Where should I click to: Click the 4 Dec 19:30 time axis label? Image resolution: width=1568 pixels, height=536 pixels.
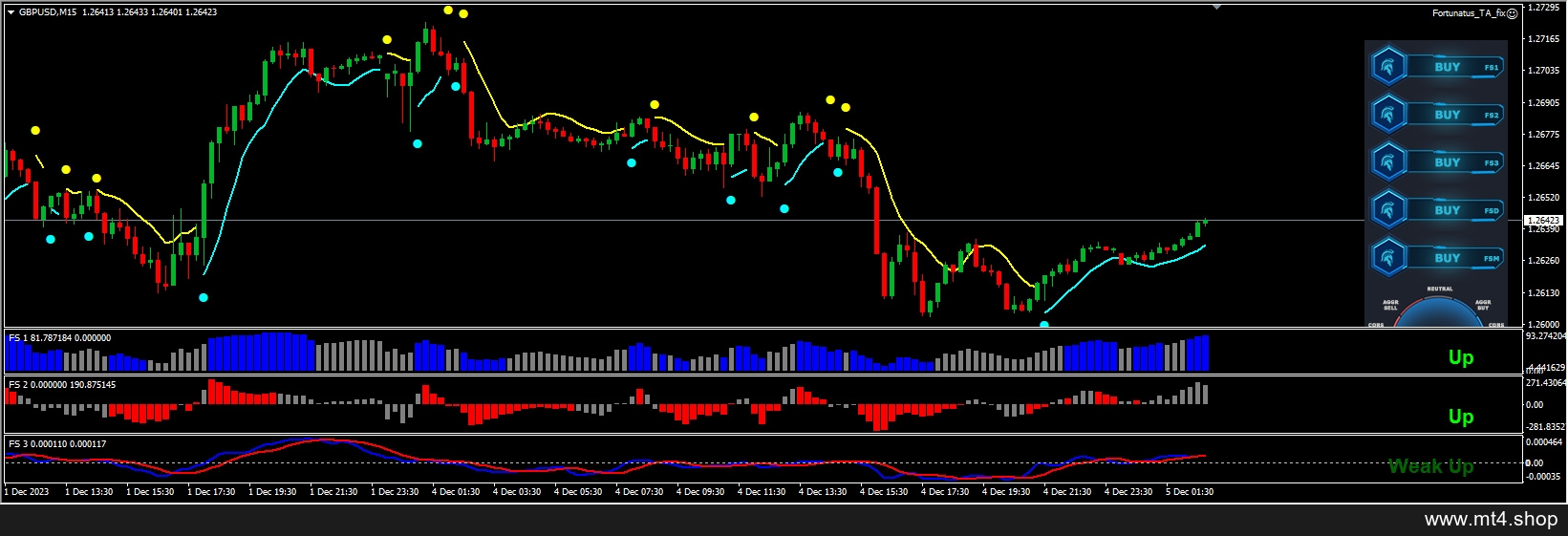coord(1006,492)
